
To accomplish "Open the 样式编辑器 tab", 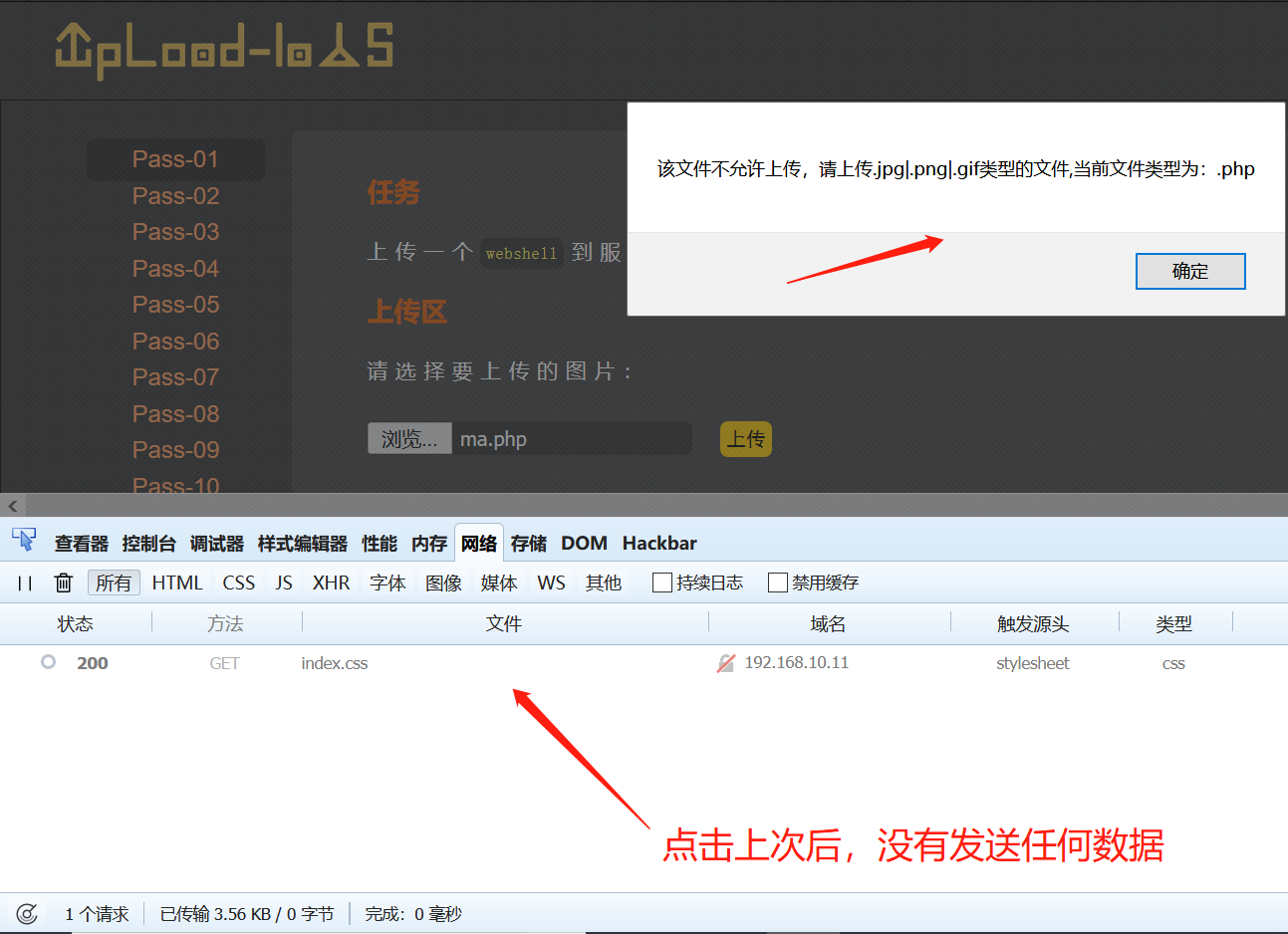I will coord(303,544).
